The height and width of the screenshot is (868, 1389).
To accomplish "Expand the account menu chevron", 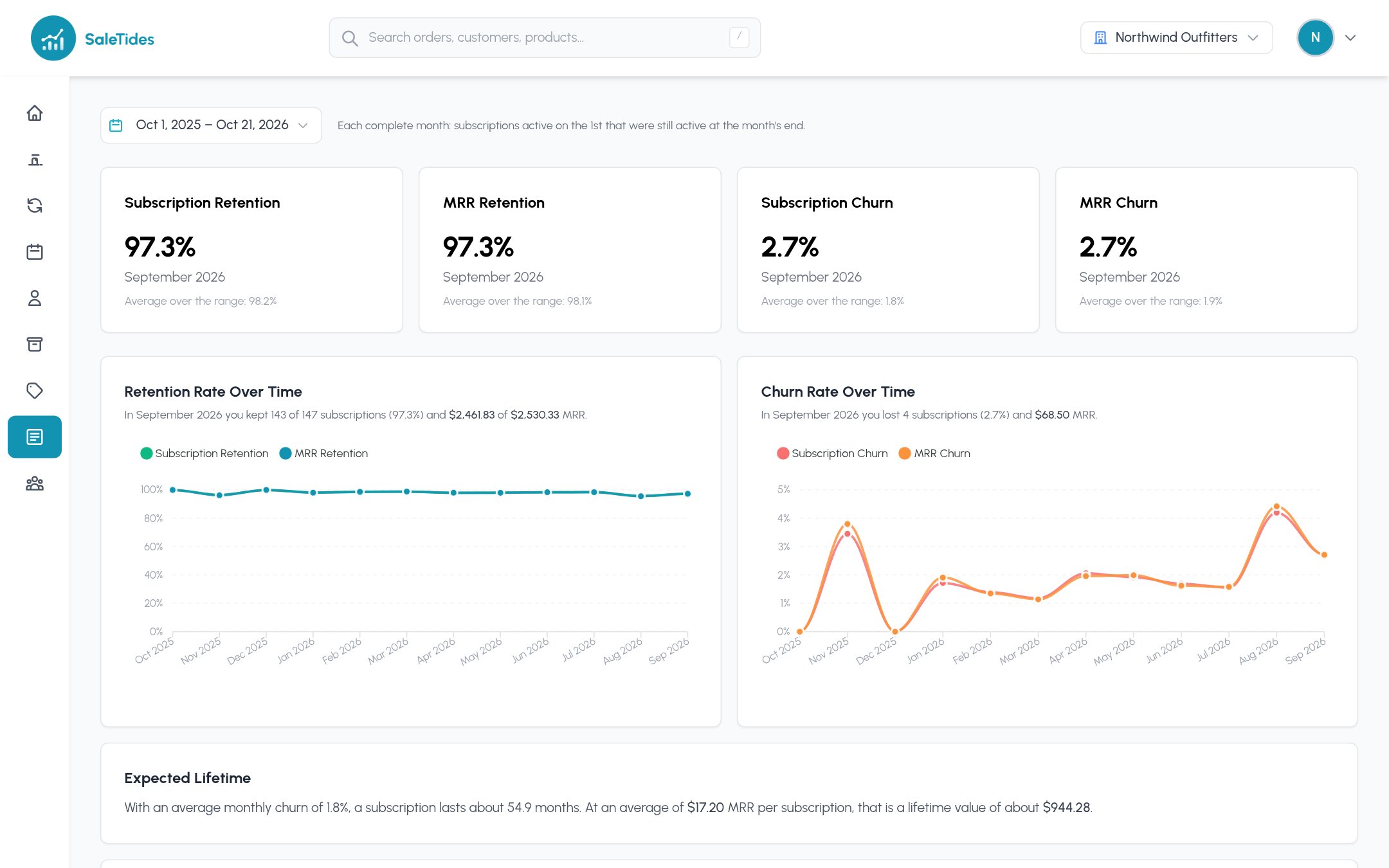I will [1350, 38].
